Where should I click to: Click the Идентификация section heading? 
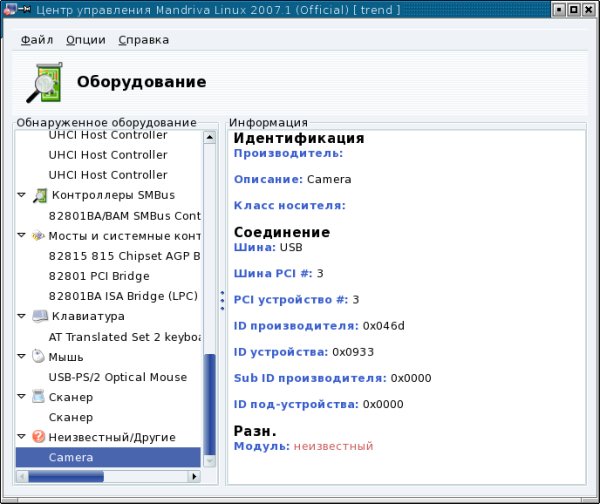[x=299, y=138]
